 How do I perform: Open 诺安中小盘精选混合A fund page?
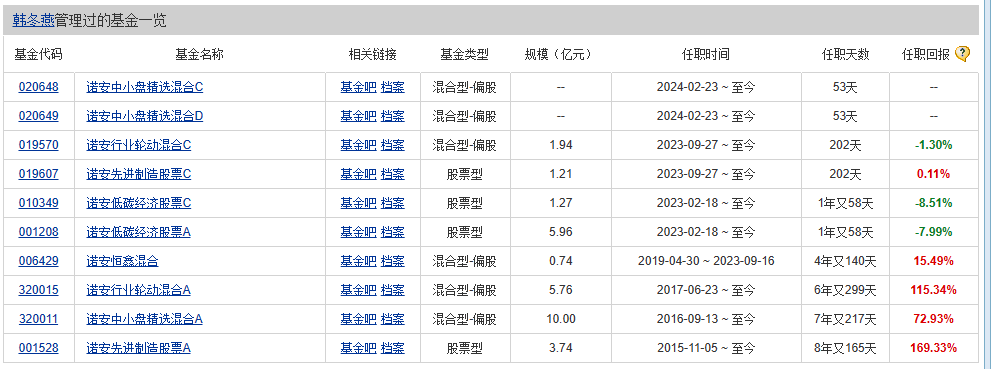(x=145, y=319)
